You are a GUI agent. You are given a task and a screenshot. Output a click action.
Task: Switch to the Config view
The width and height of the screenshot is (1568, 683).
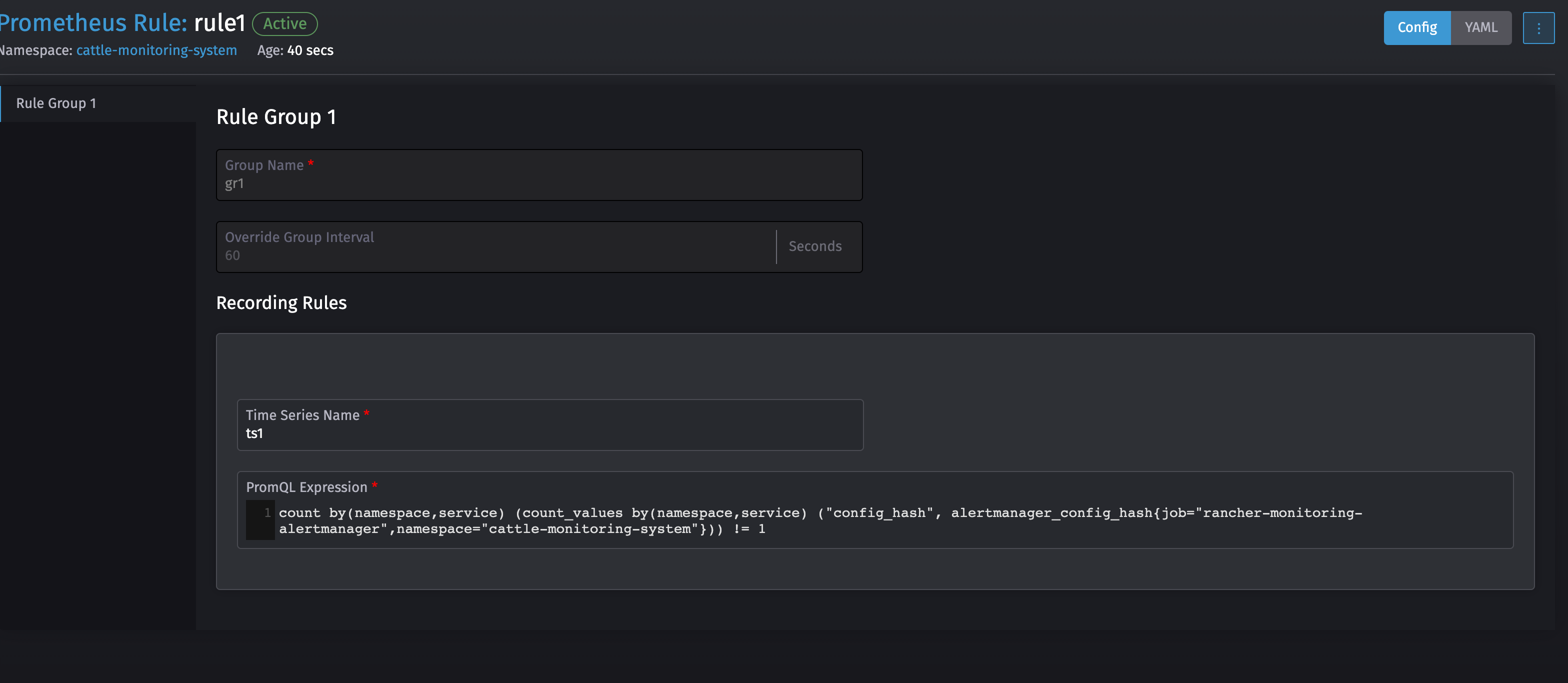click(x=1417, y=28)
